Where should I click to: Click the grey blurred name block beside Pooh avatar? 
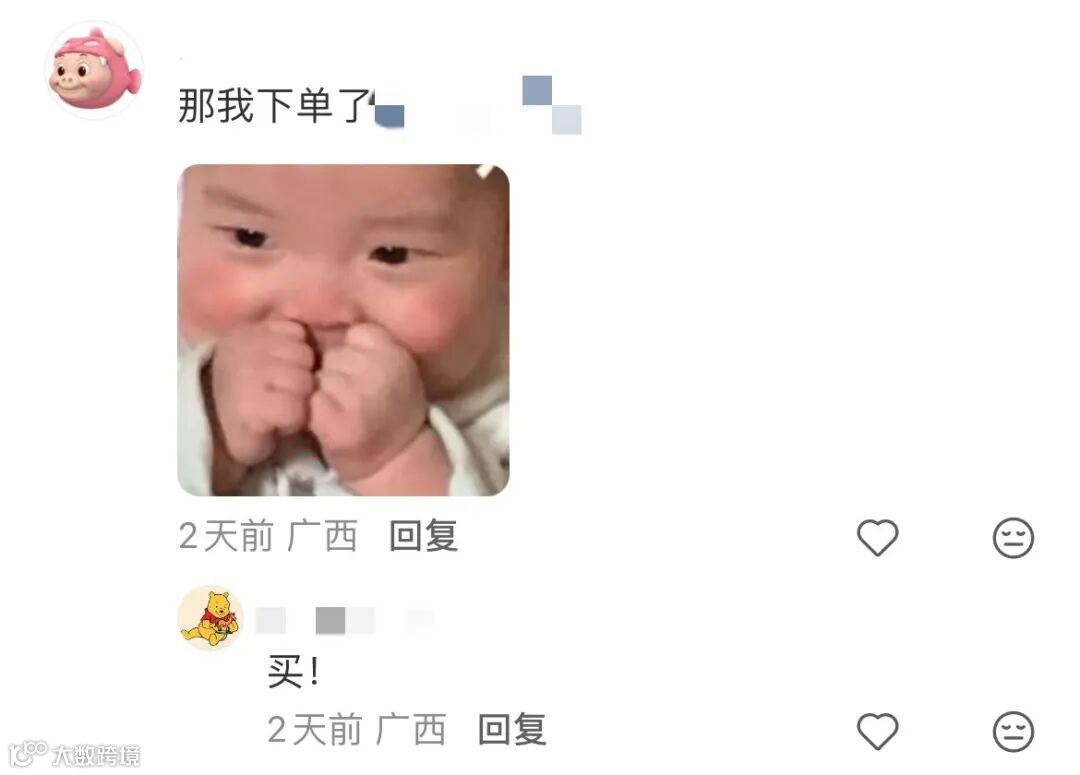330,620
